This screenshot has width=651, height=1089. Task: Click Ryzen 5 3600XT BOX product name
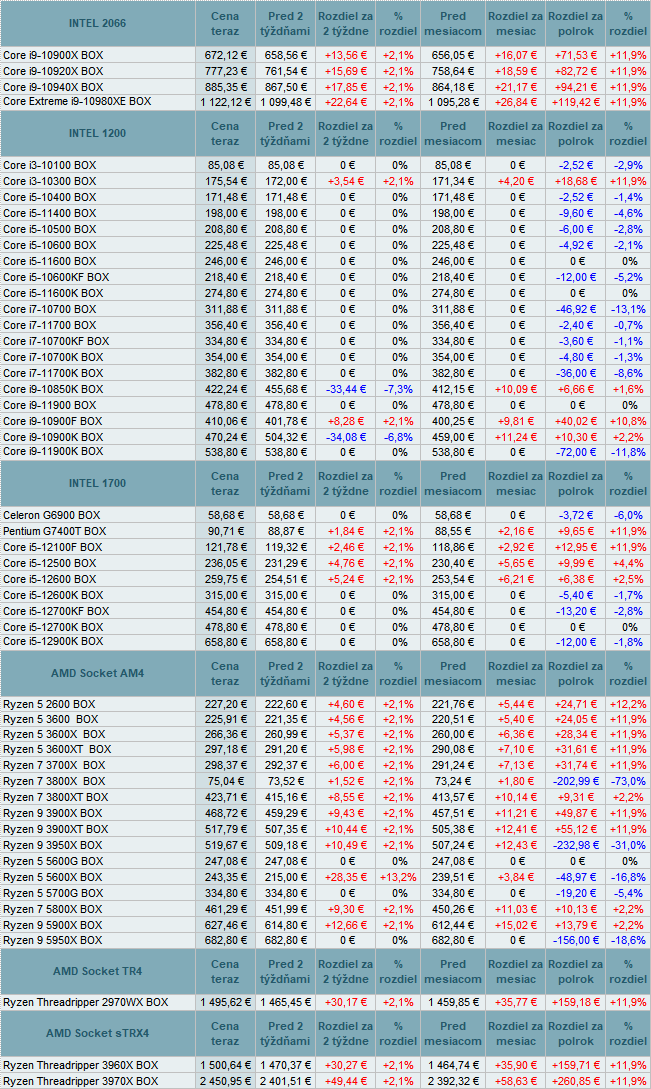click(x=57, y=749)
